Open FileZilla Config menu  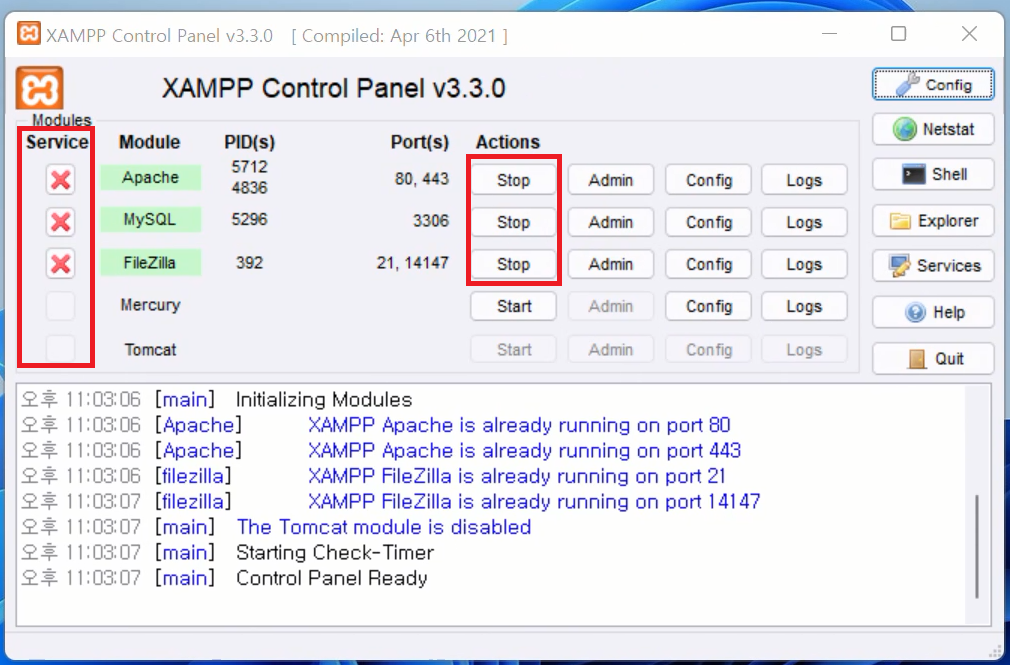(x=709, y=264)
